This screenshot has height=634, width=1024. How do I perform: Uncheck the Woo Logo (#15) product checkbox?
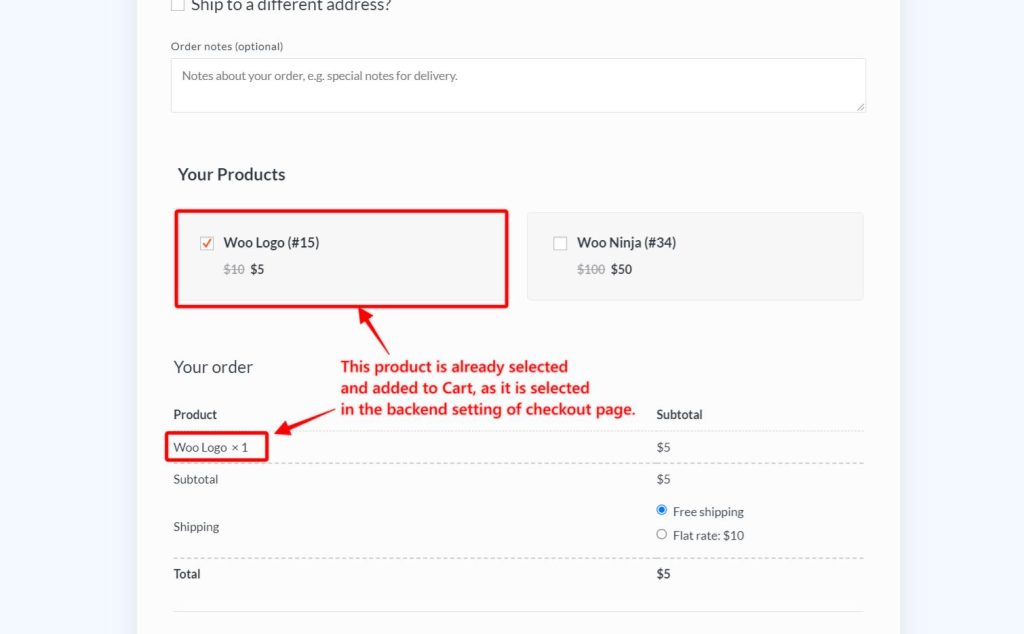tap(206, 242)
